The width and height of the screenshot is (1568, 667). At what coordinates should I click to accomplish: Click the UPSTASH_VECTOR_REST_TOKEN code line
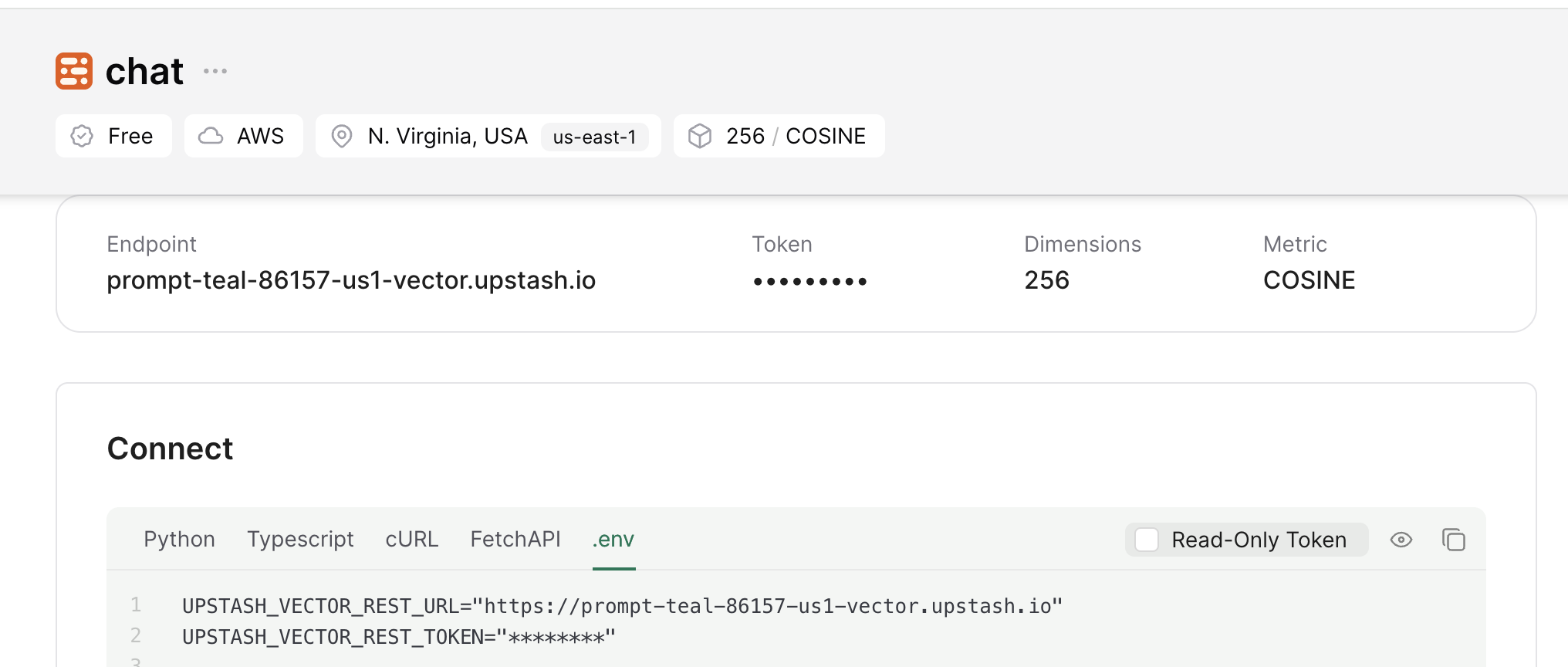point(398,637)
